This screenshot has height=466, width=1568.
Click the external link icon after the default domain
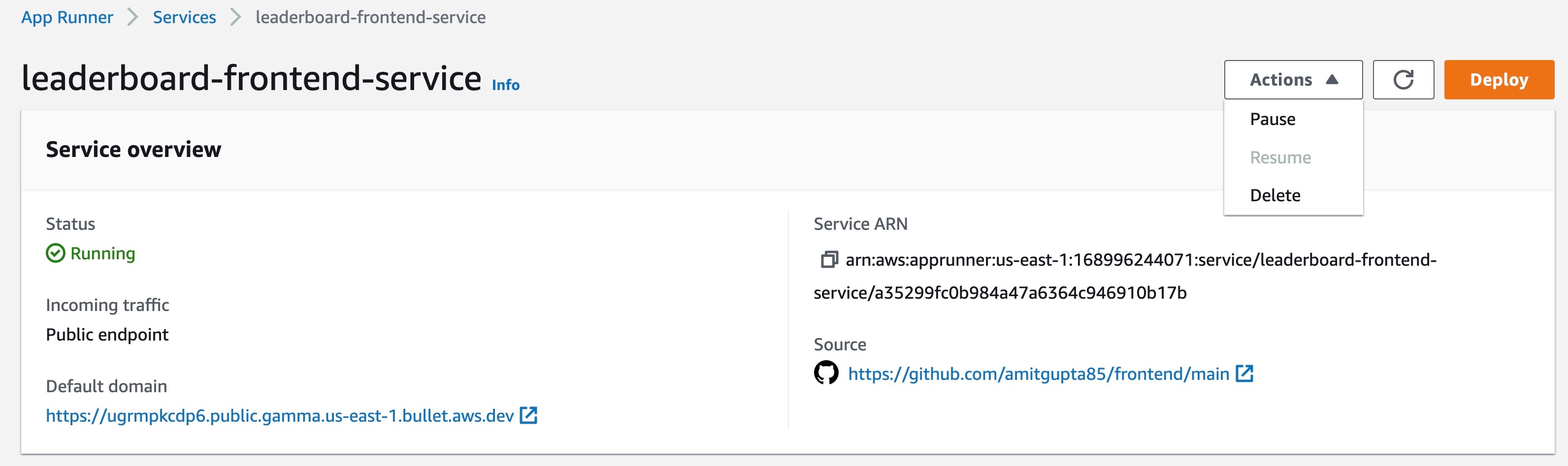pos(528,415)
